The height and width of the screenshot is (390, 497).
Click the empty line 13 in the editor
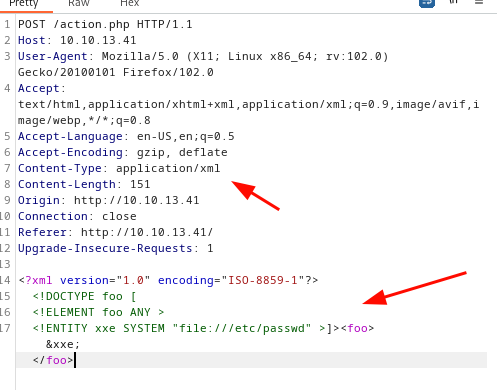(x=250, y=264)
